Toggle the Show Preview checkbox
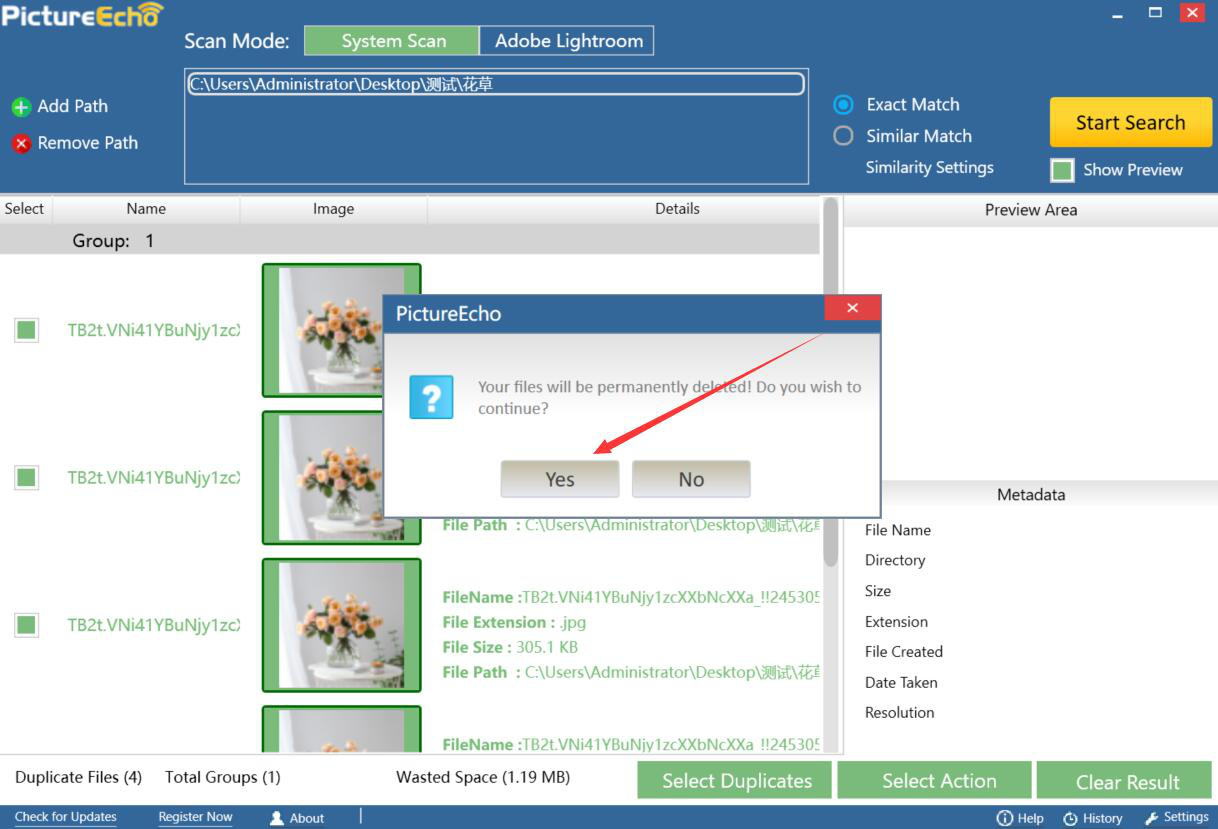Viewport: 1218px width, 829px height. click(1062, 170)
